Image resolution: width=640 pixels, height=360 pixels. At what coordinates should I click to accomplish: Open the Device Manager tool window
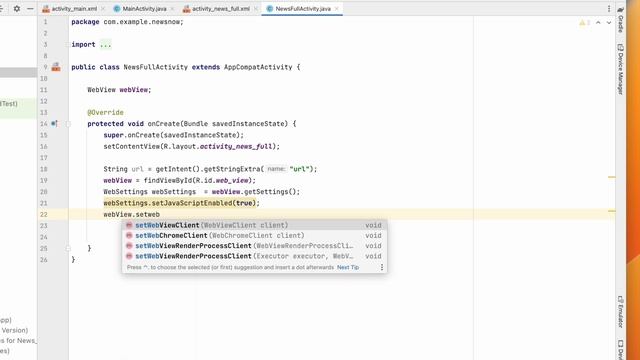point(620,69)
